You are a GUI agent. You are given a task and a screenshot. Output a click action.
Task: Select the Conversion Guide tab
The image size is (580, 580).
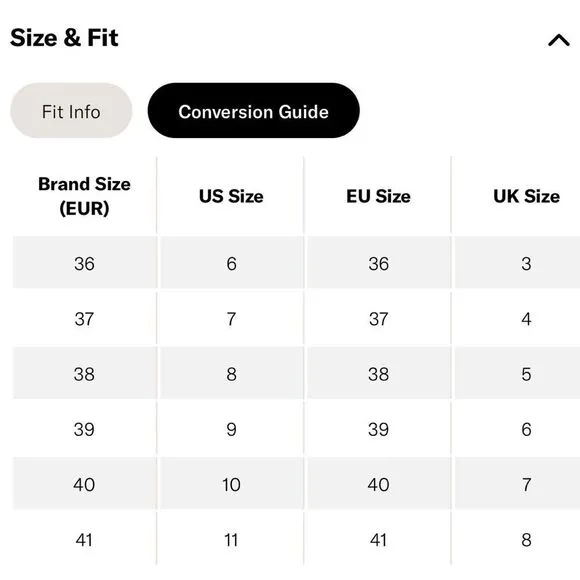click(x=253, y=111)
